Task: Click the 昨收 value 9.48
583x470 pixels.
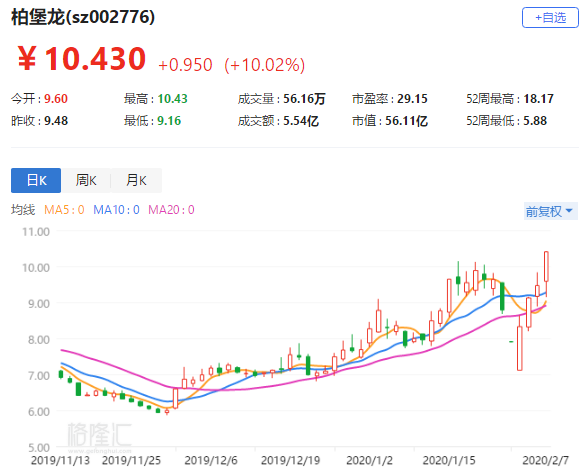Action: tap(56, 121)
